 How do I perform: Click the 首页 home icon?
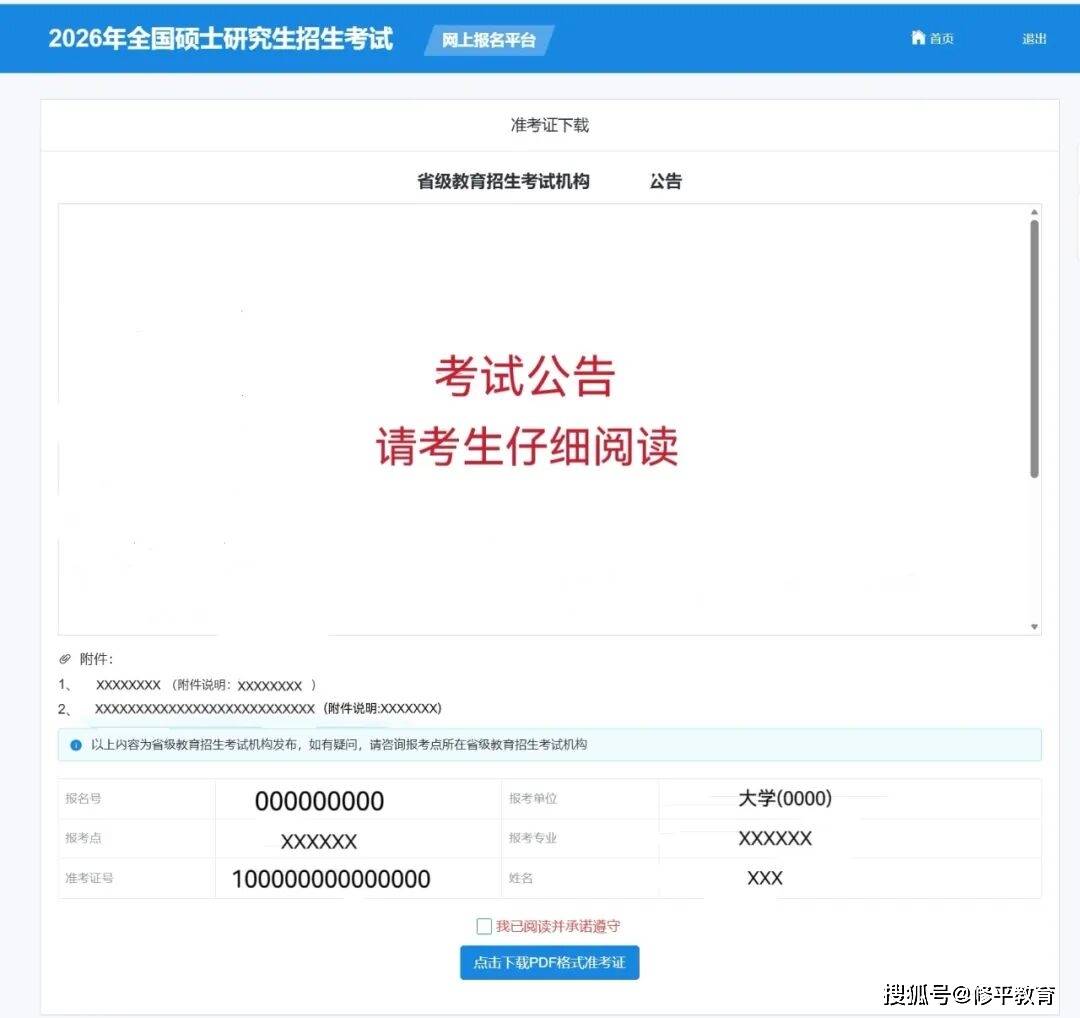918,38
